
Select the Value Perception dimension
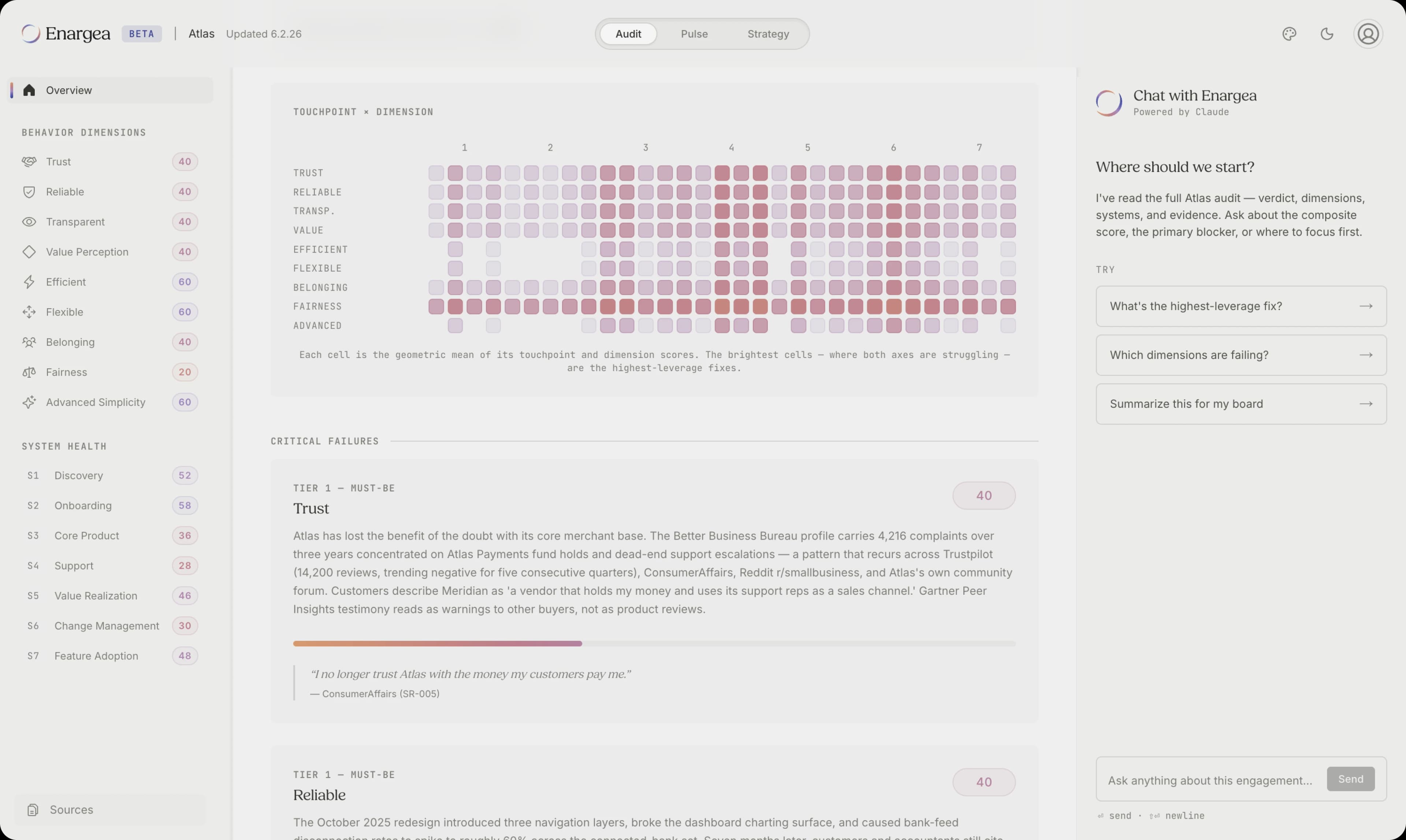(110, 252)
